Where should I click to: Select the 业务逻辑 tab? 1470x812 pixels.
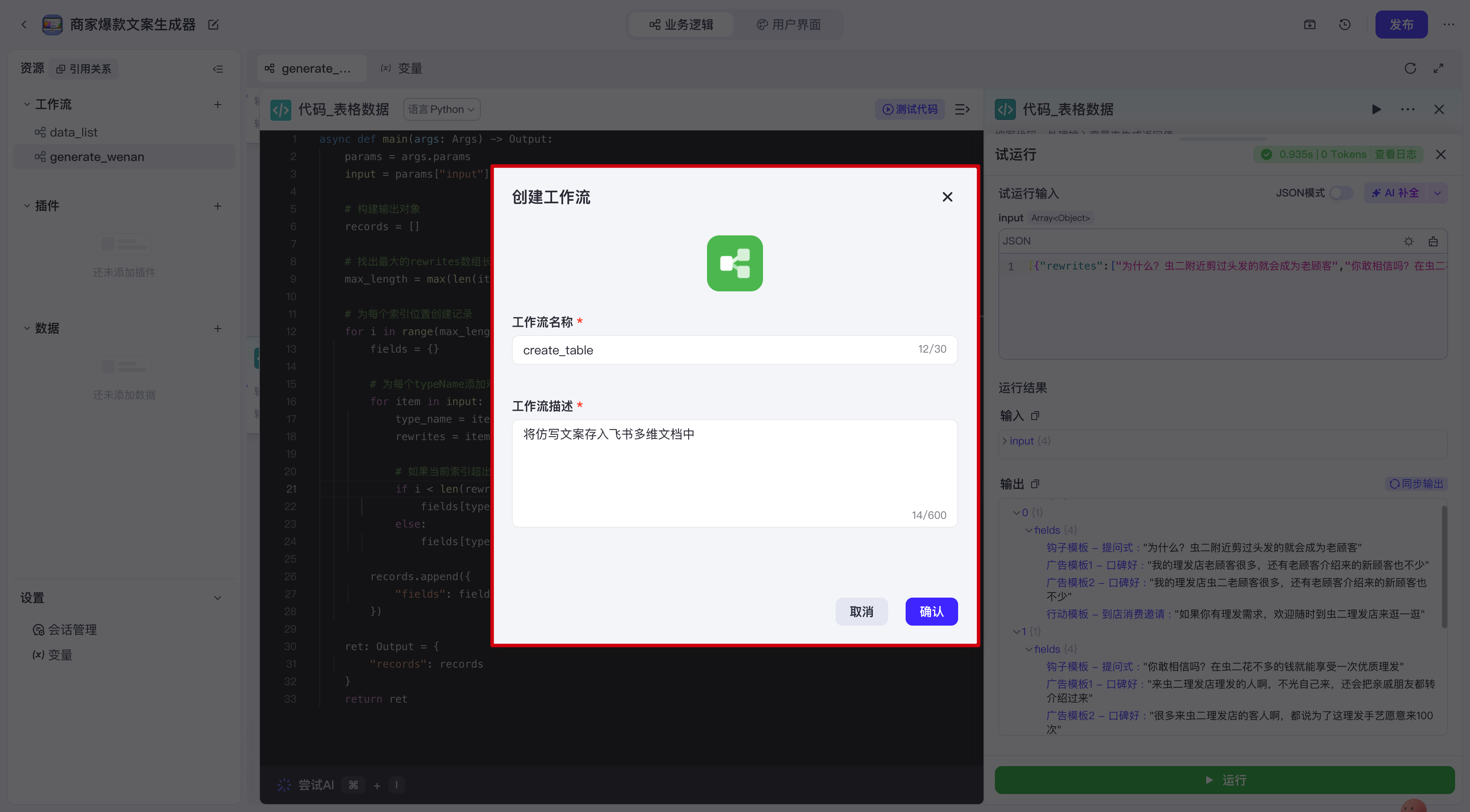coord(681,24)
